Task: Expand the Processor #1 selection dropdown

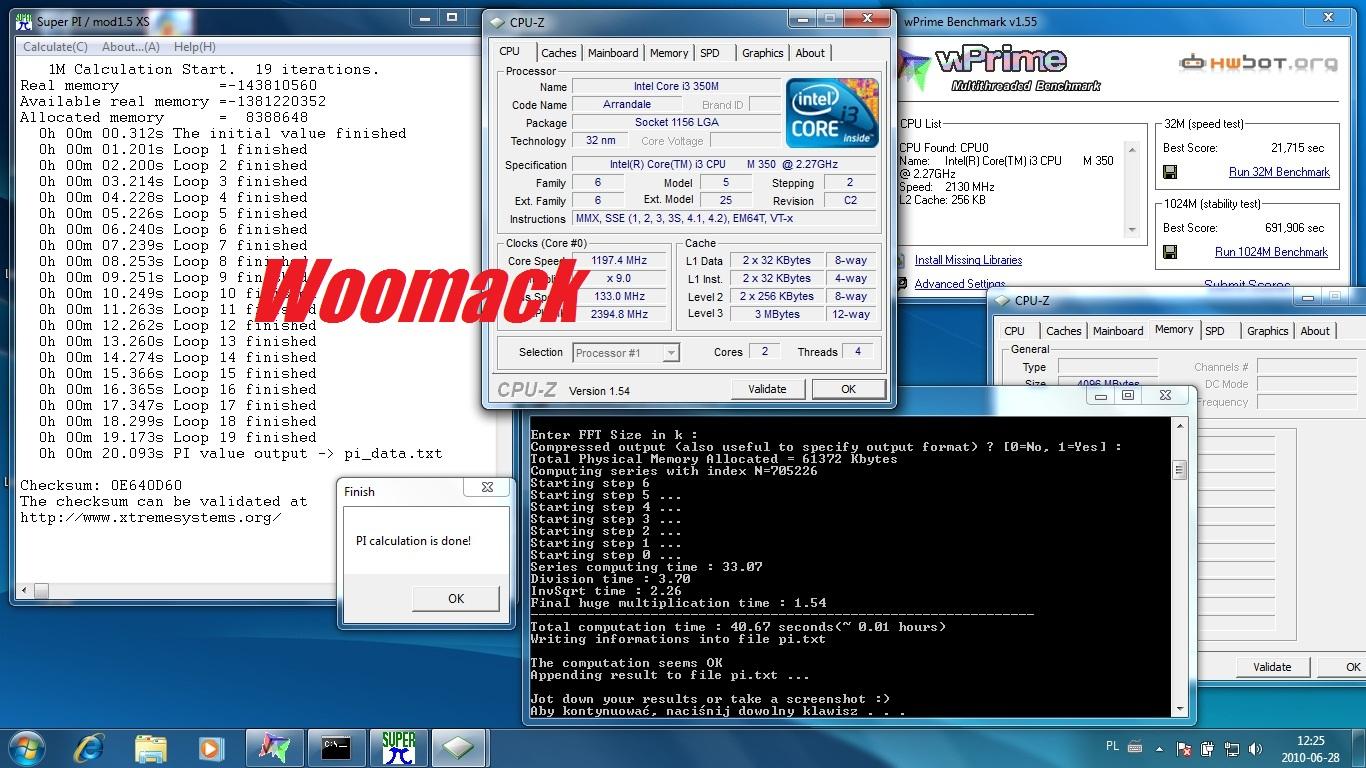Action: coord(627,353)
